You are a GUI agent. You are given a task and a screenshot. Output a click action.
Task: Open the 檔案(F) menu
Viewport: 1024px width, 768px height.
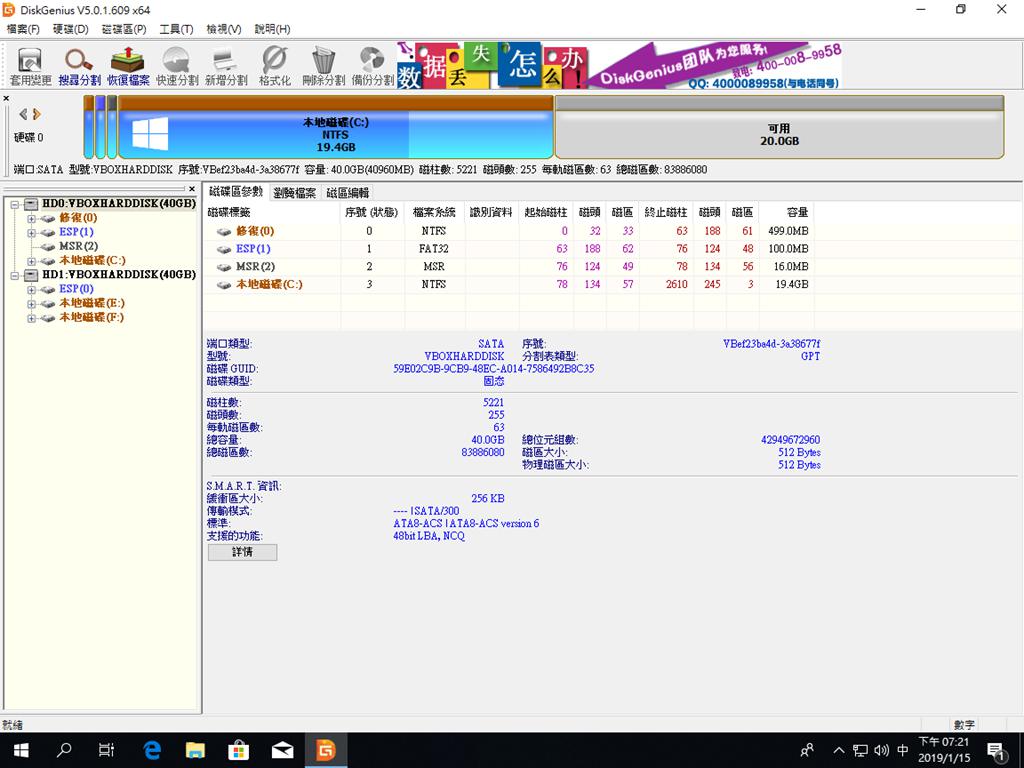23,29
